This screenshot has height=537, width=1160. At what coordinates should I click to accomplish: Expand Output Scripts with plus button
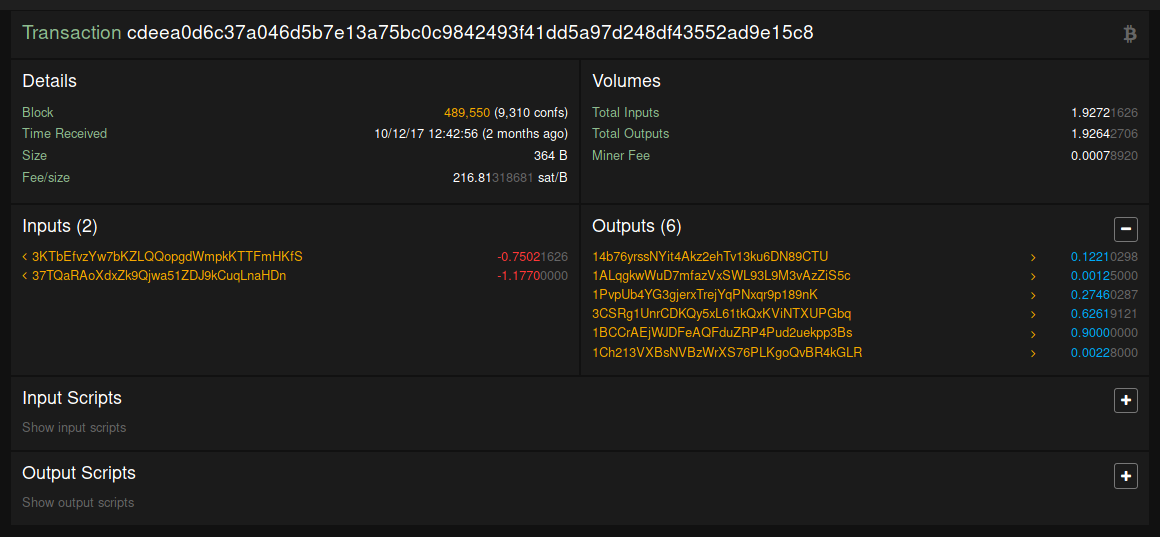click(1126, 476)
